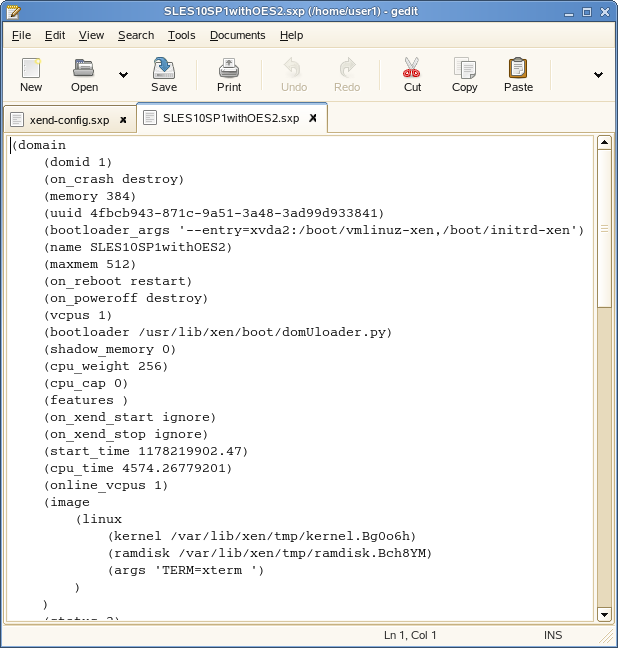Click the args 'TERM=xterm' line
Image resolution: width=618 pixels, height=648 pixels.
point(186,570)
